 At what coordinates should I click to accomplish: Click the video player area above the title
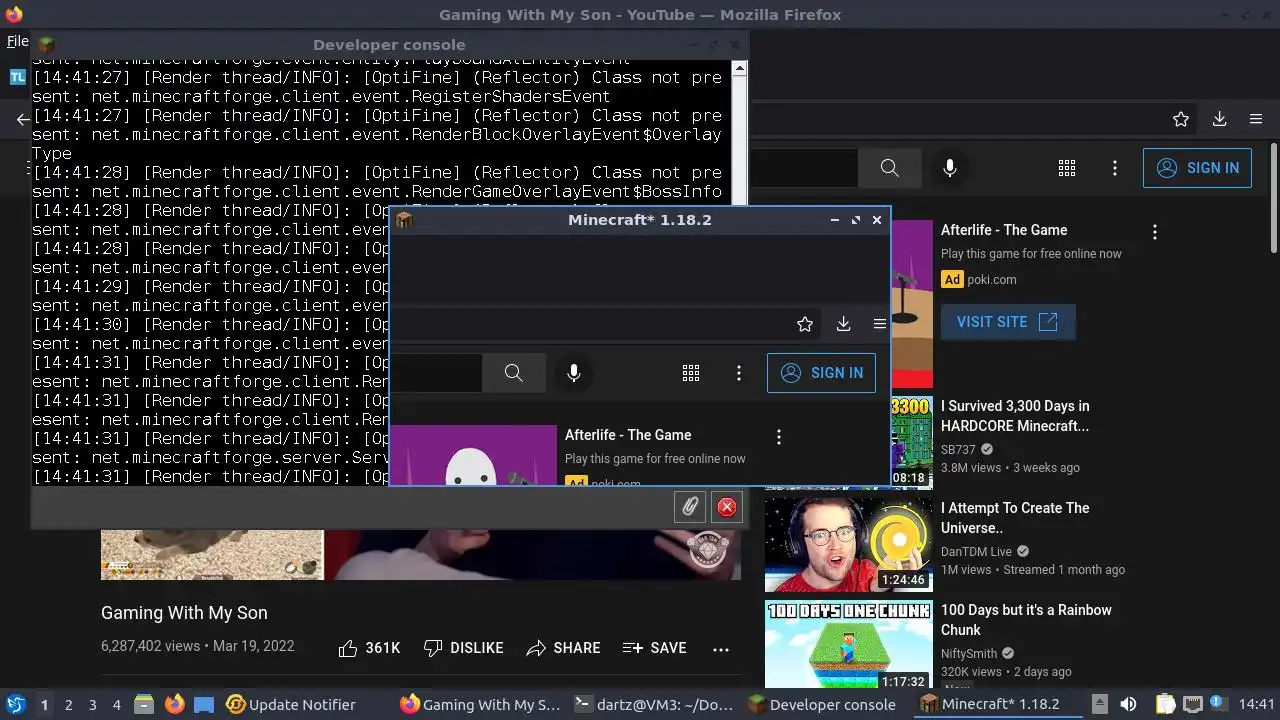point(420,555)
